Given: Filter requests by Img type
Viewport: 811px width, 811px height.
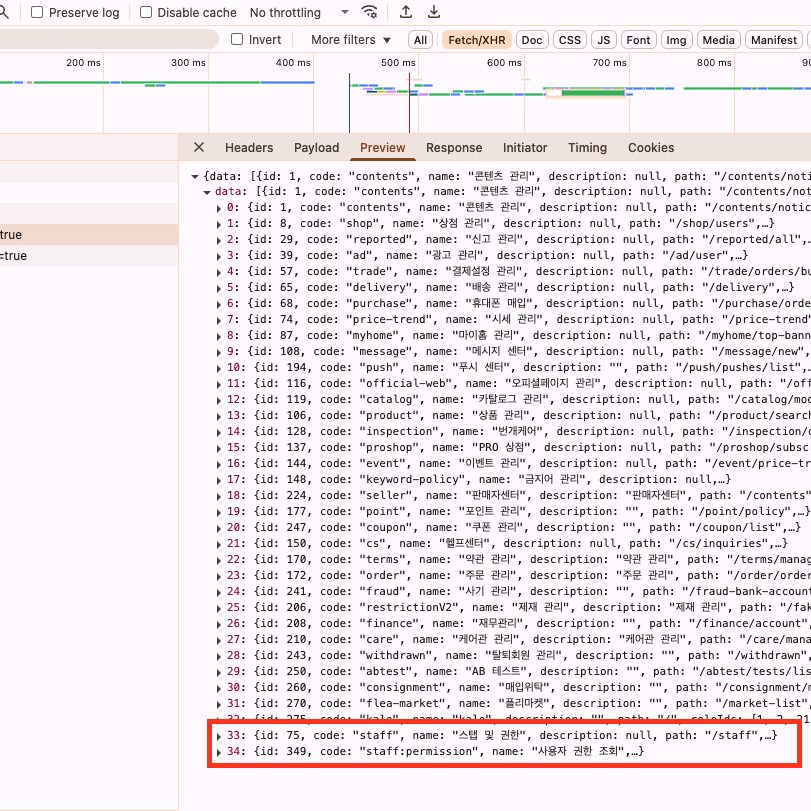Looking at the screenshot, I should click(676, 40).
